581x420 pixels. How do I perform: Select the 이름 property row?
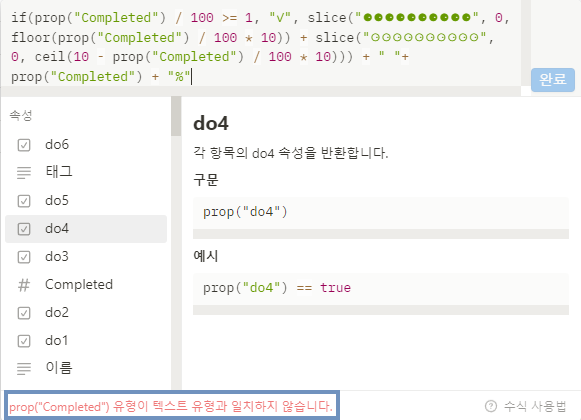click(x=86, y=368)
